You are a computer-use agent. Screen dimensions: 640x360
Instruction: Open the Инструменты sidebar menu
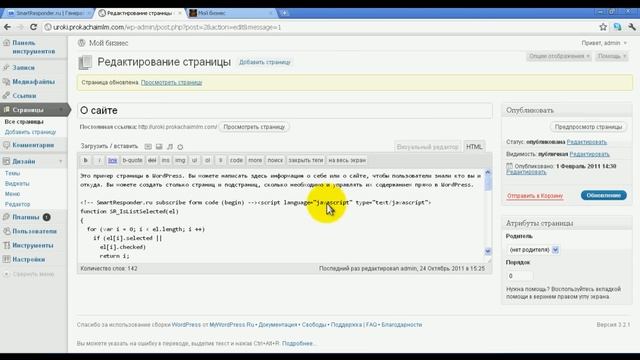pos(33,245)
